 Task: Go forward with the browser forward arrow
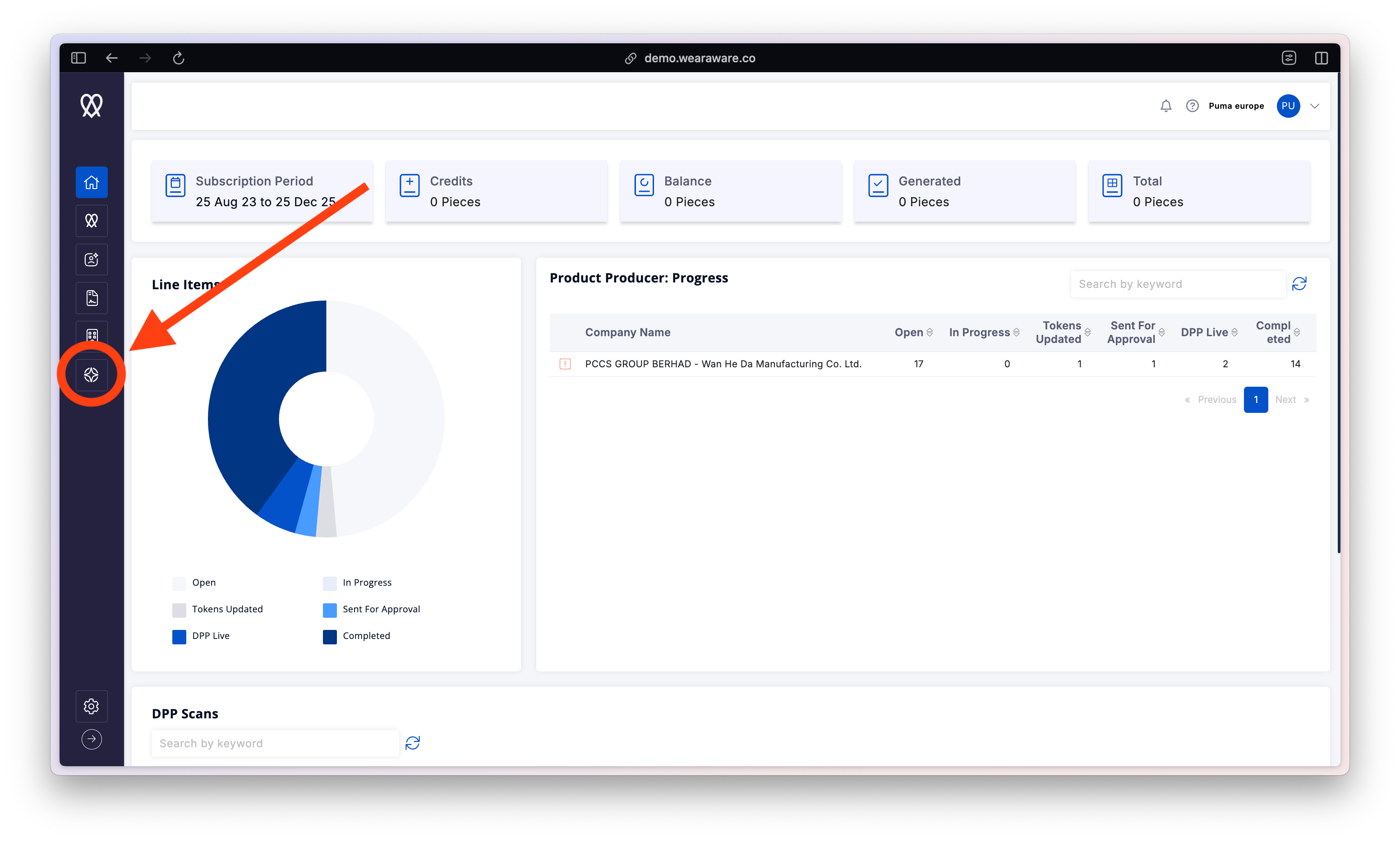(x=145, y=58)
